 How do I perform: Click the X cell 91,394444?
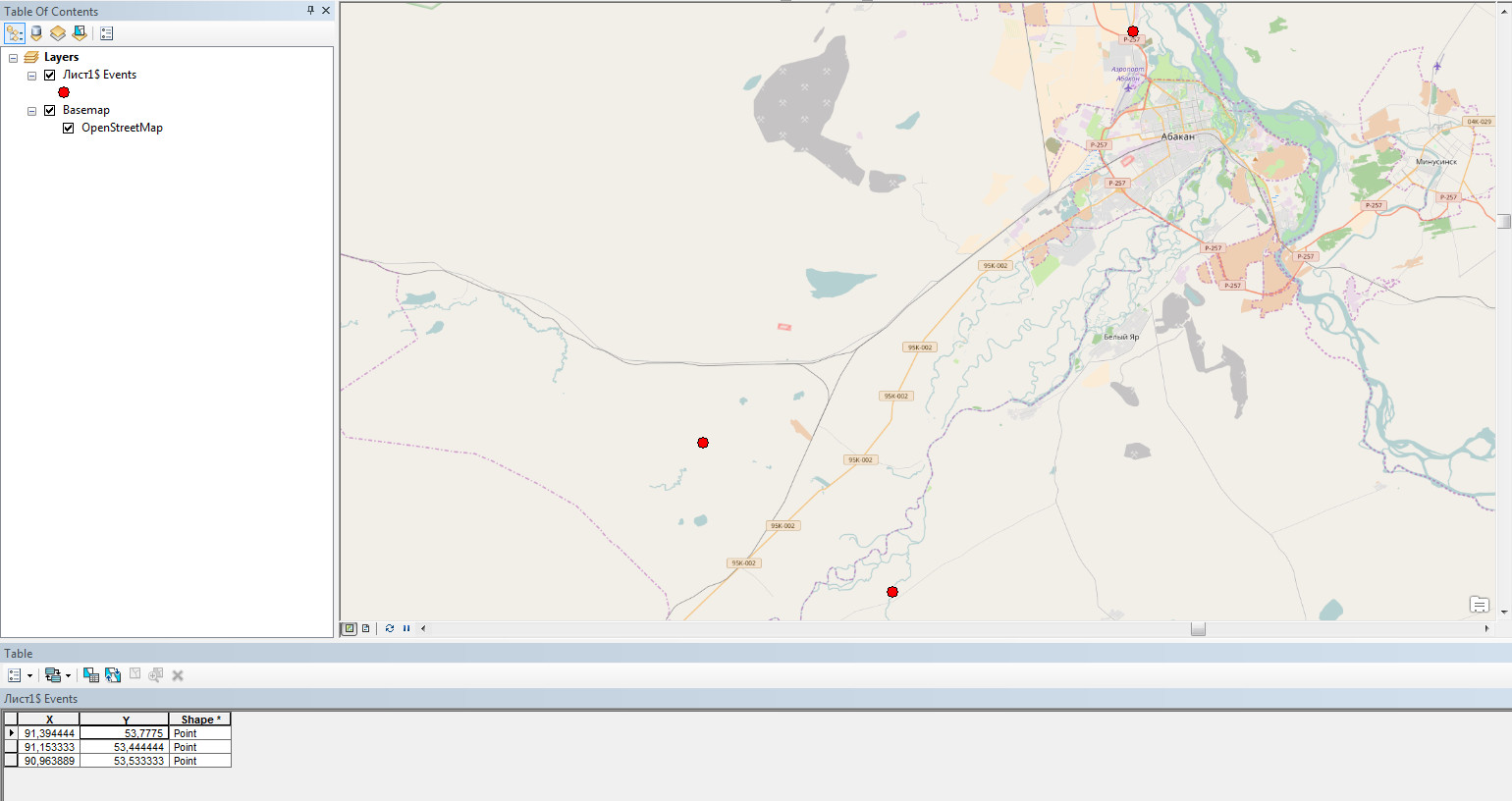tap(49, 733)
